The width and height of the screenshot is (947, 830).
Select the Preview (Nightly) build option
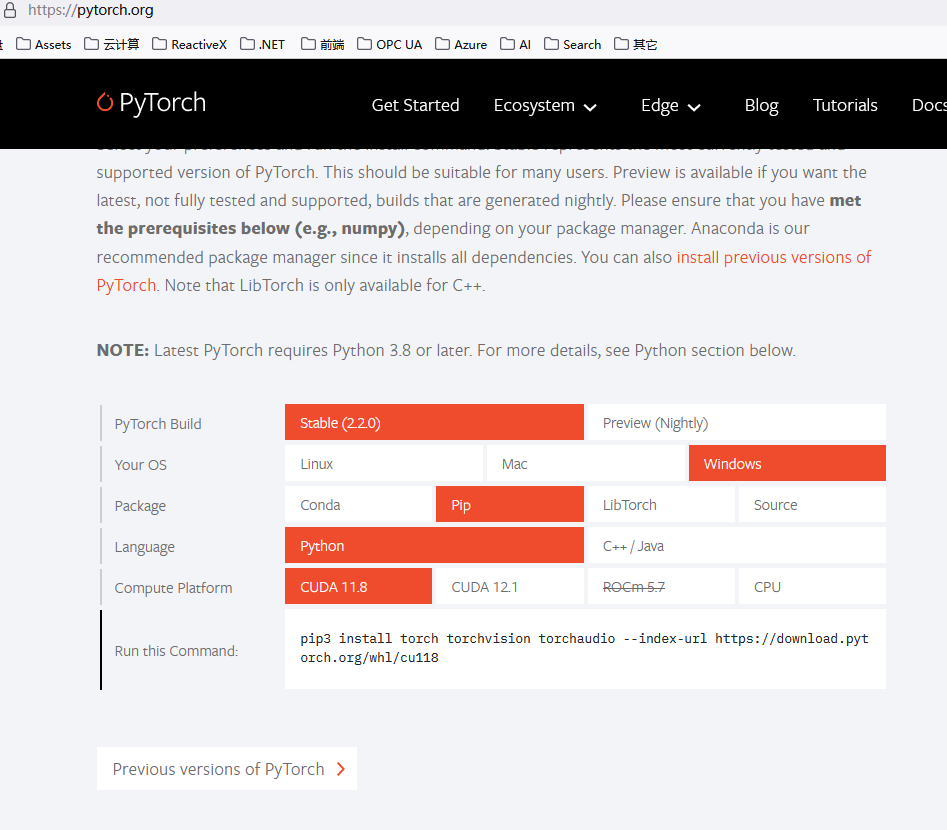click(x=736, y=422)
